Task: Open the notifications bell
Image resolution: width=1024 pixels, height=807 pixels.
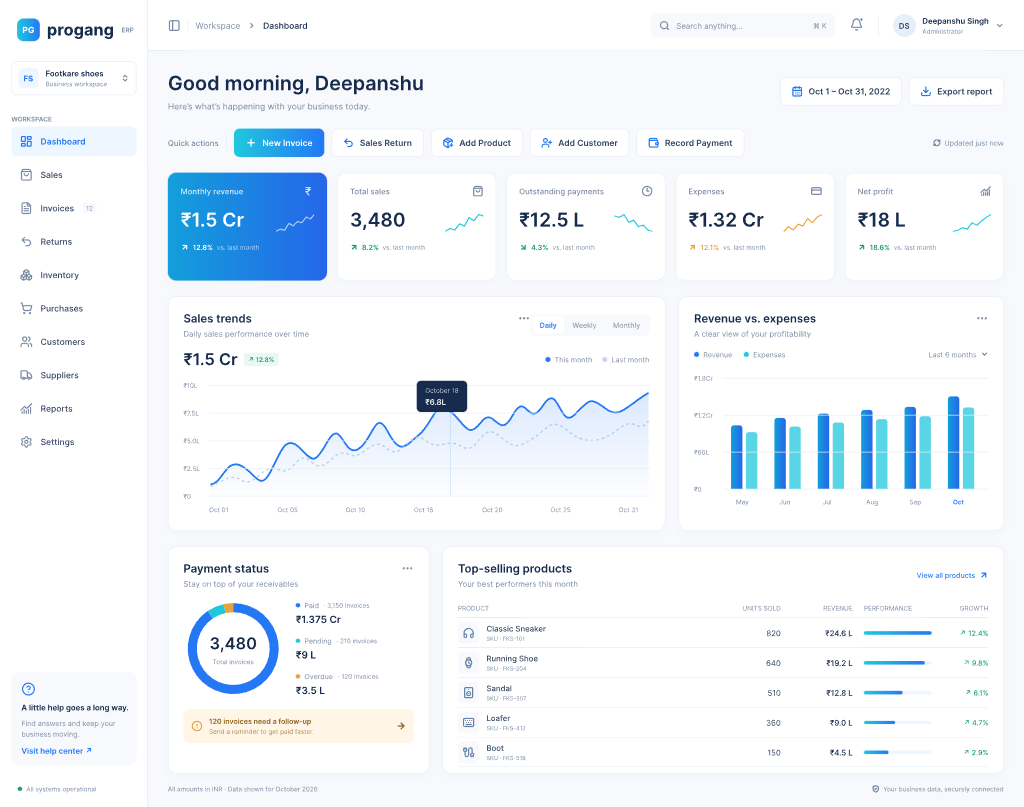Action: click(856, 25)
